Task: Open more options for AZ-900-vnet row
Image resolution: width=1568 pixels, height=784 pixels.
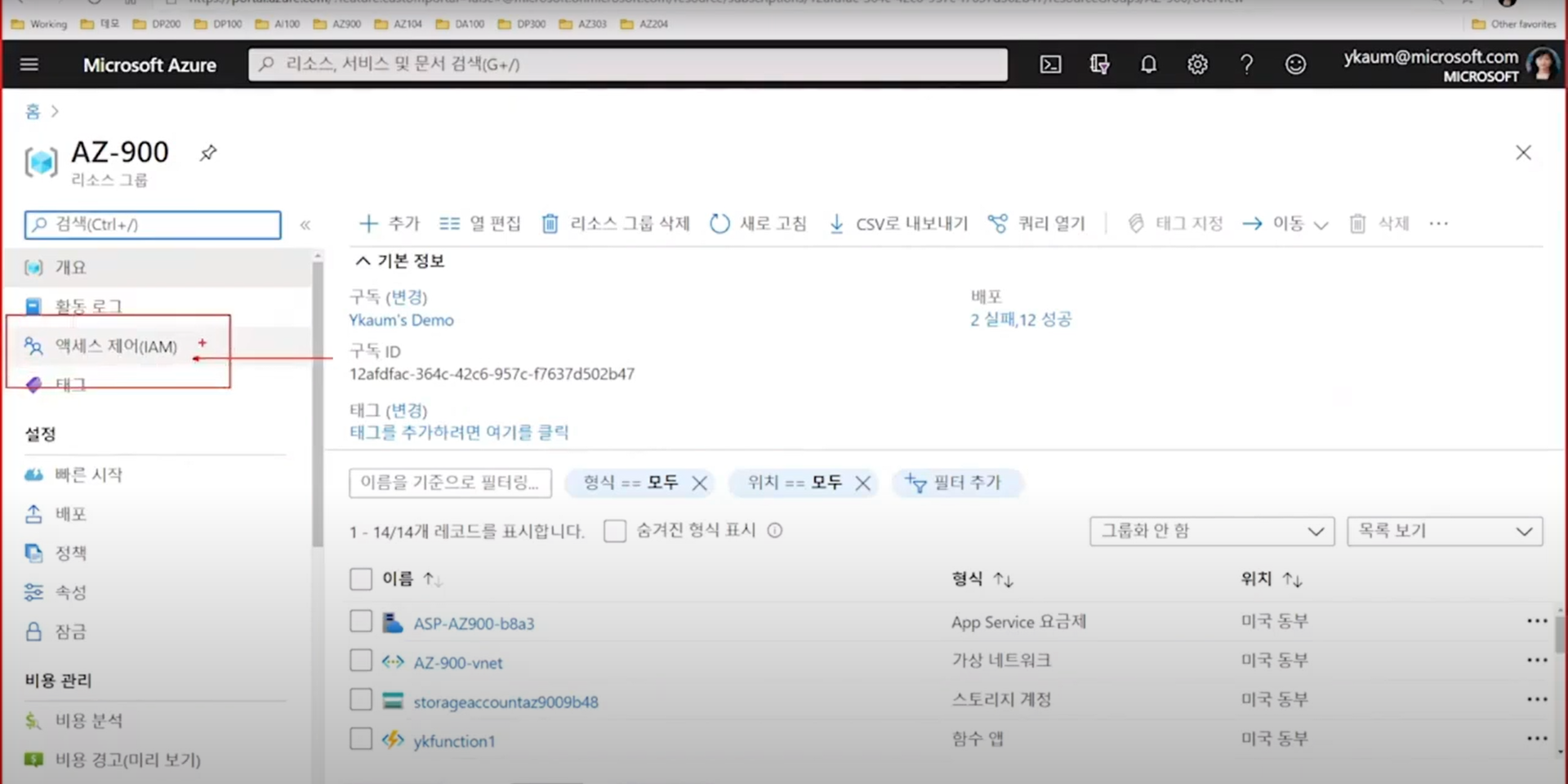Action: tap(1537, 660)
